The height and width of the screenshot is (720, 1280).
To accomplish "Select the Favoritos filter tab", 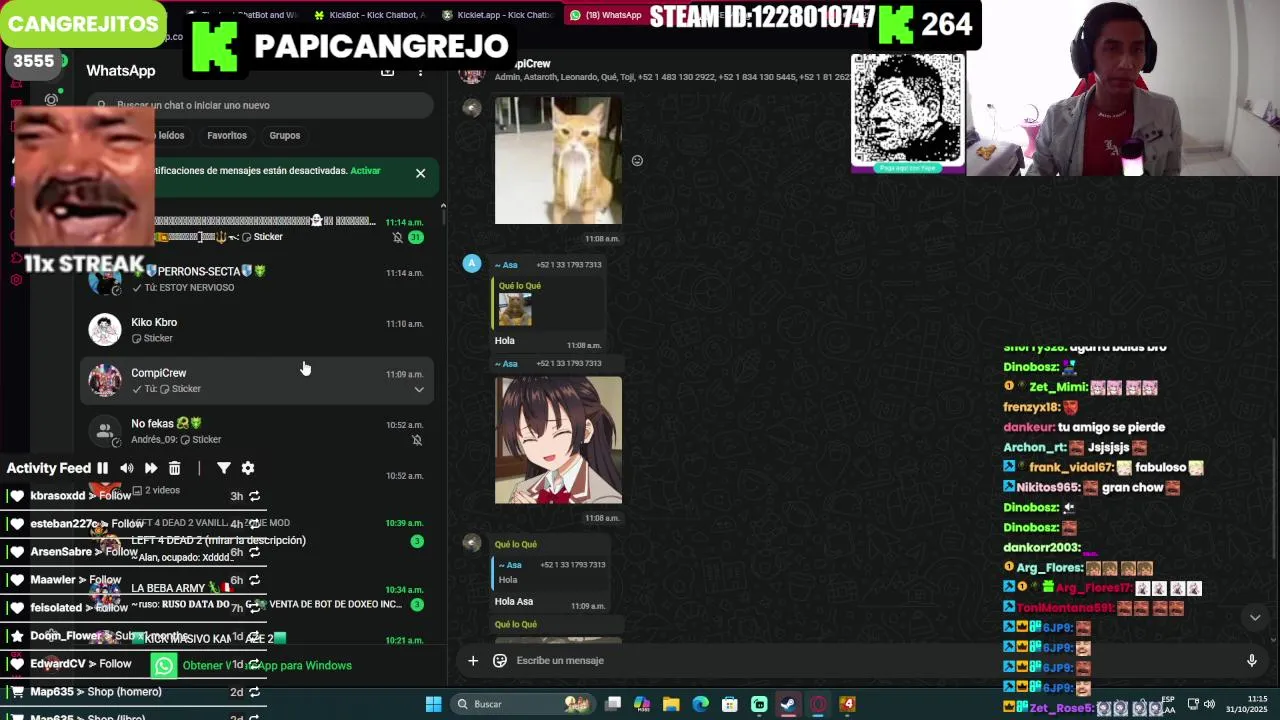I will (x=227, y=135).
